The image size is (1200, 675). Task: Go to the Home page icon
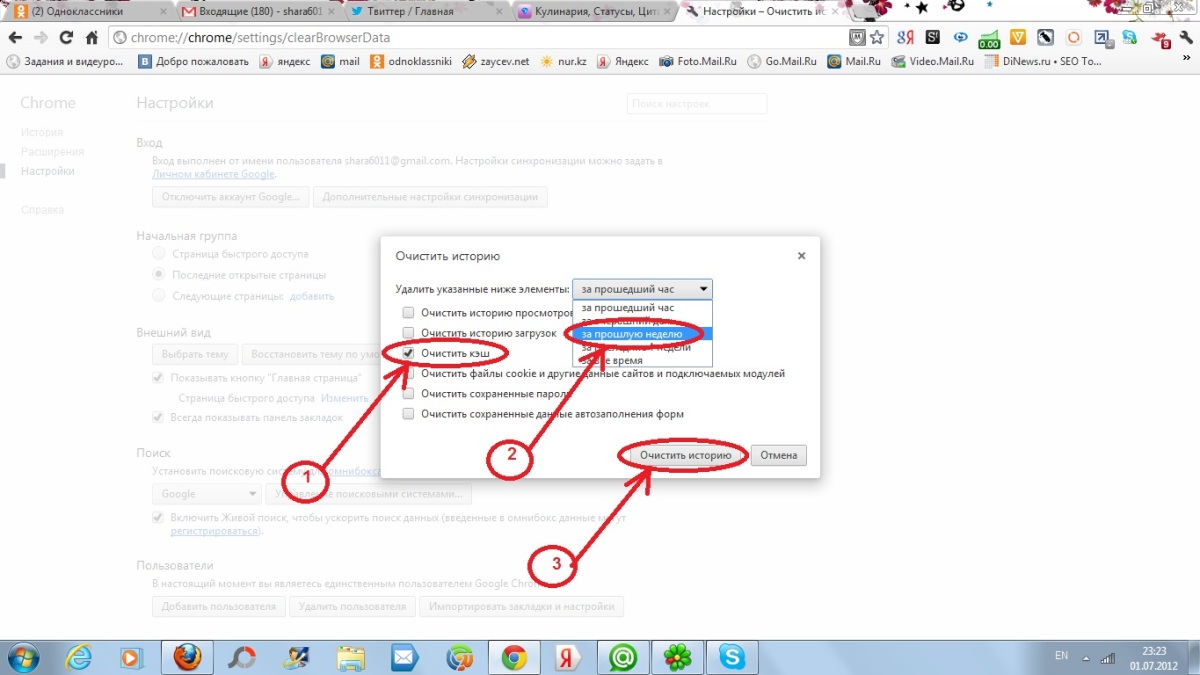click(91, 38)
